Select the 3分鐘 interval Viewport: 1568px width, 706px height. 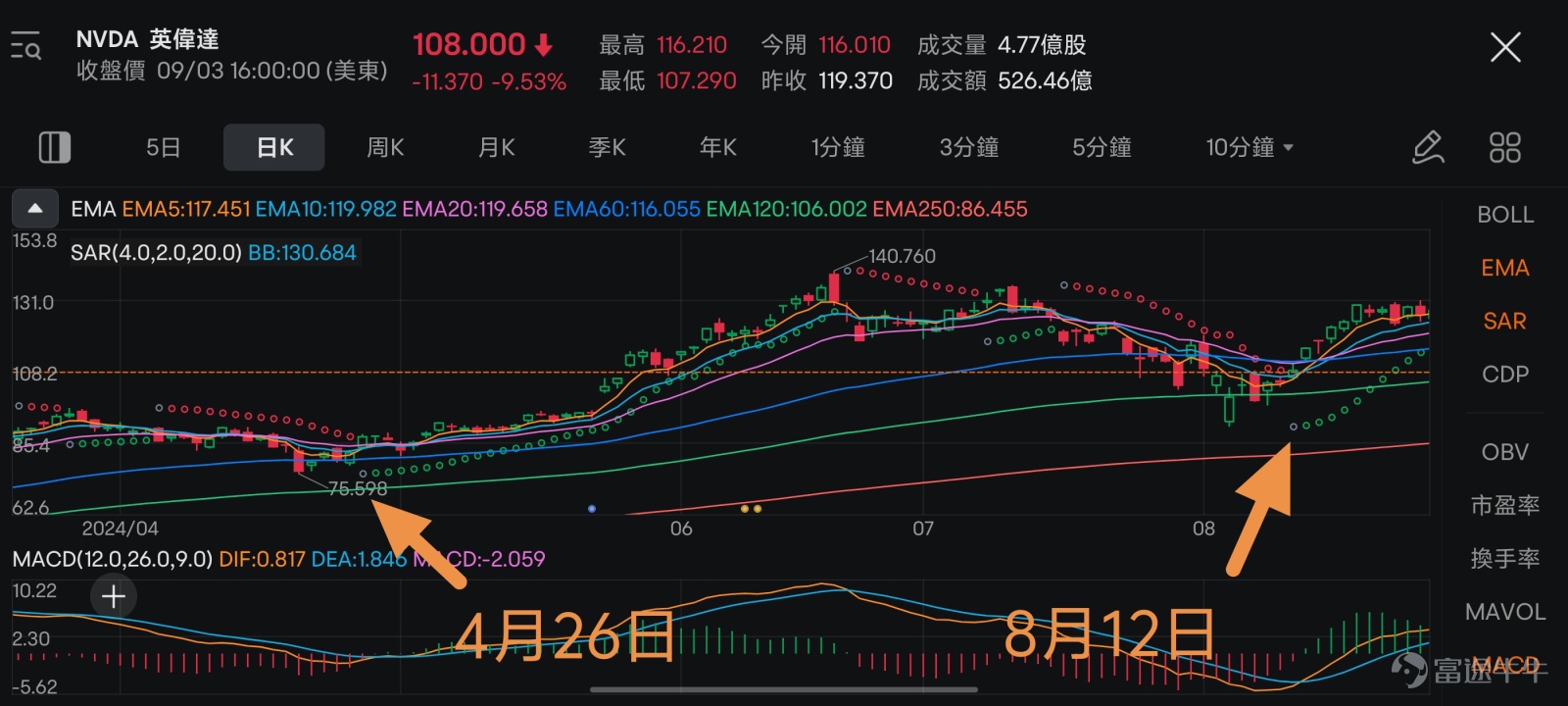969,148
